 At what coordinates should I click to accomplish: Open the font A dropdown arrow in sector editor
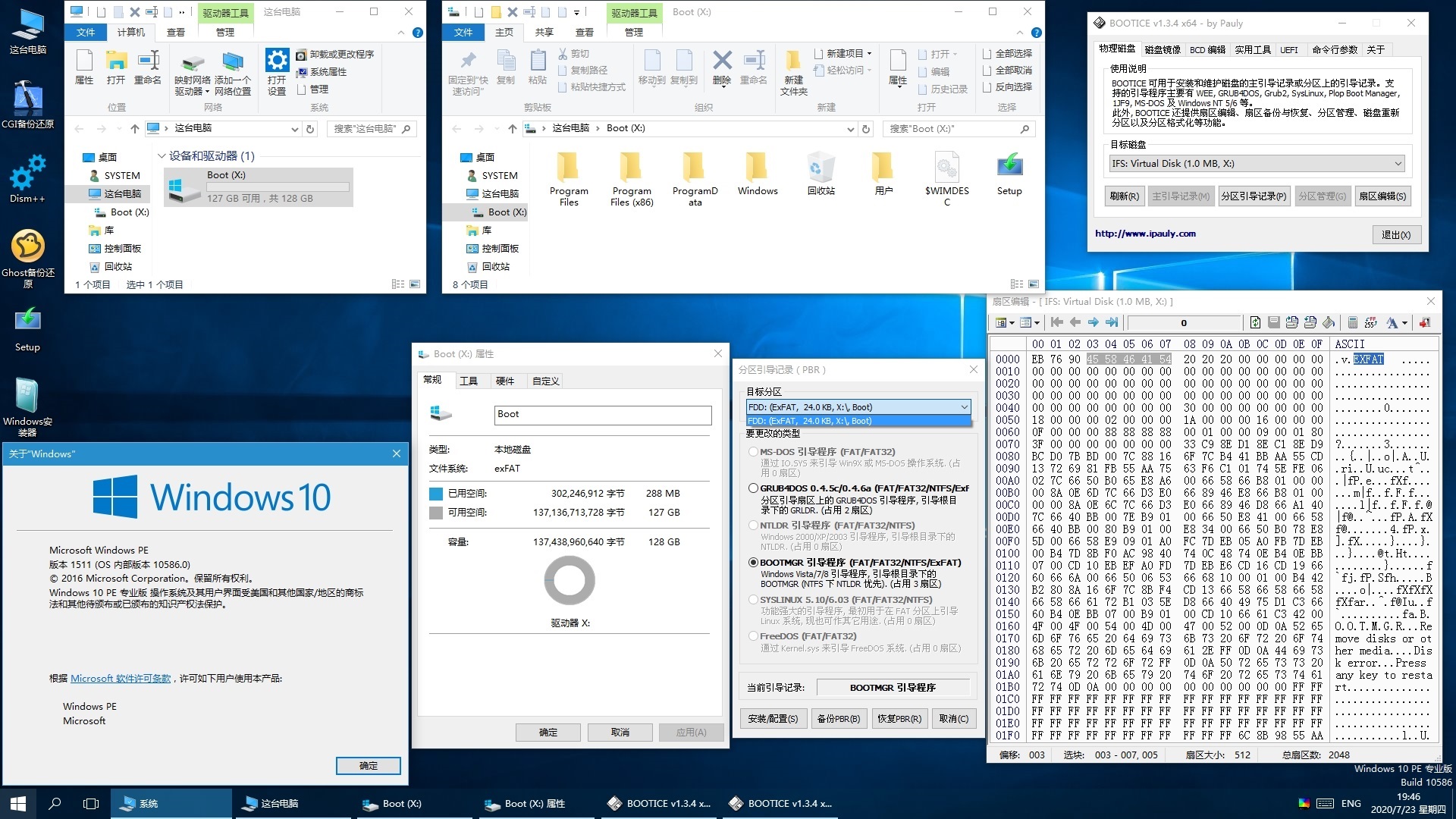tap(1404, 323)
